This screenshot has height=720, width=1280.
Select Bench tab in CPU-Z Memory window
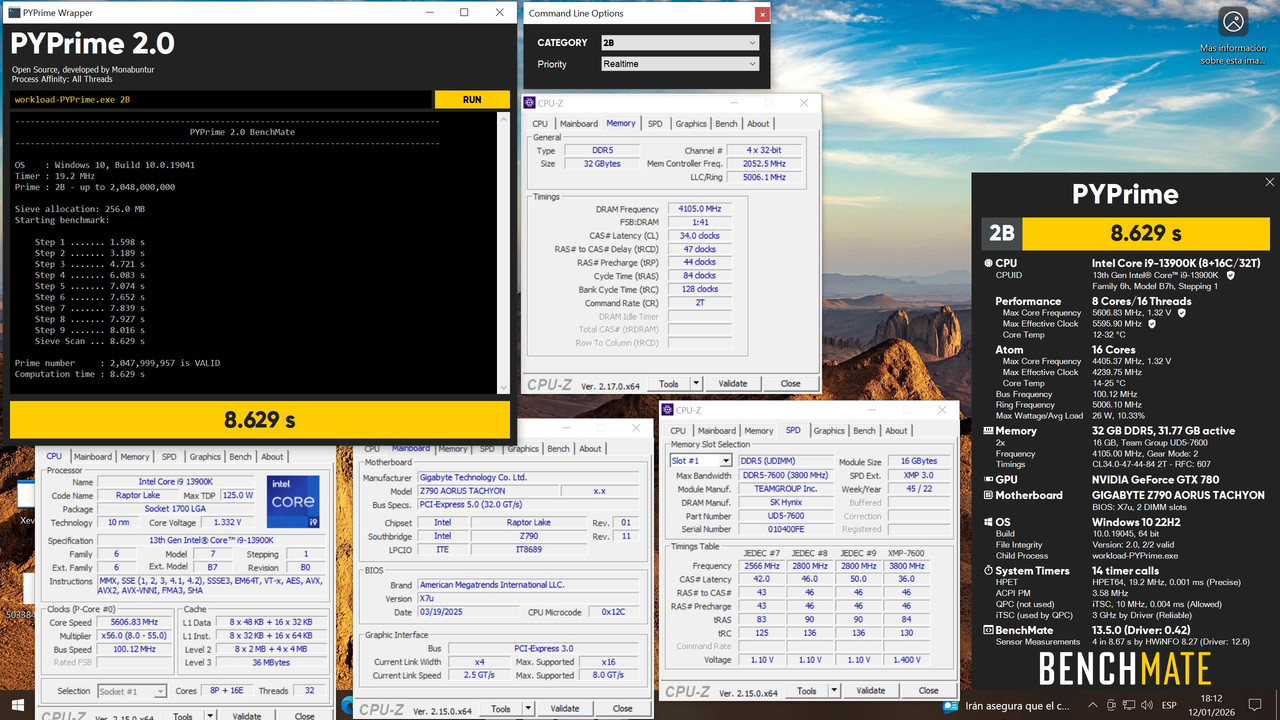pos(727,124)
